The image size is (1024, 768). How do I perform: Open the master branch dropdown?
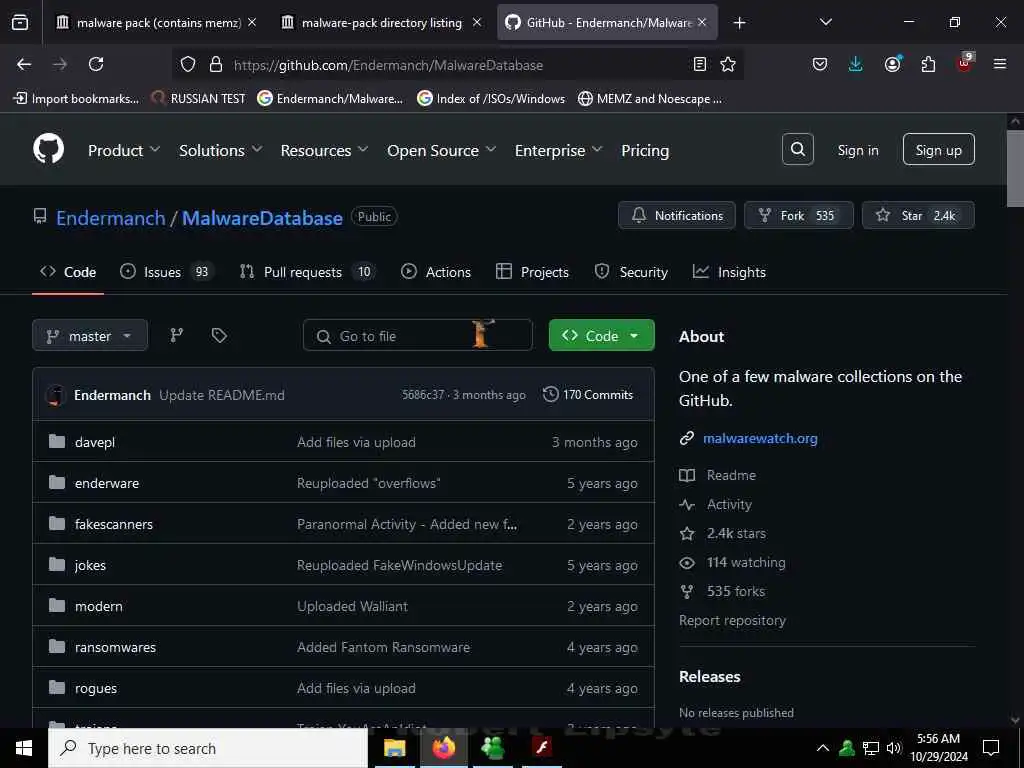(90, 336)
